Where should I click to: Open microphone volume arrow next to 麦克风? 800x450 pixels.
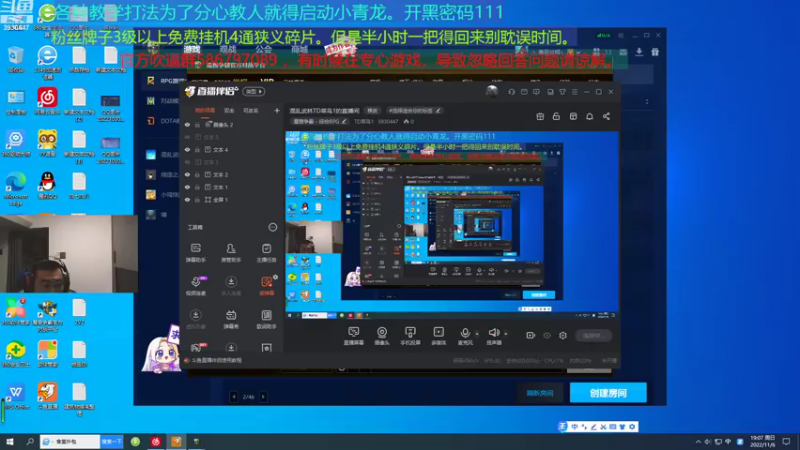[x=477, y=334]
